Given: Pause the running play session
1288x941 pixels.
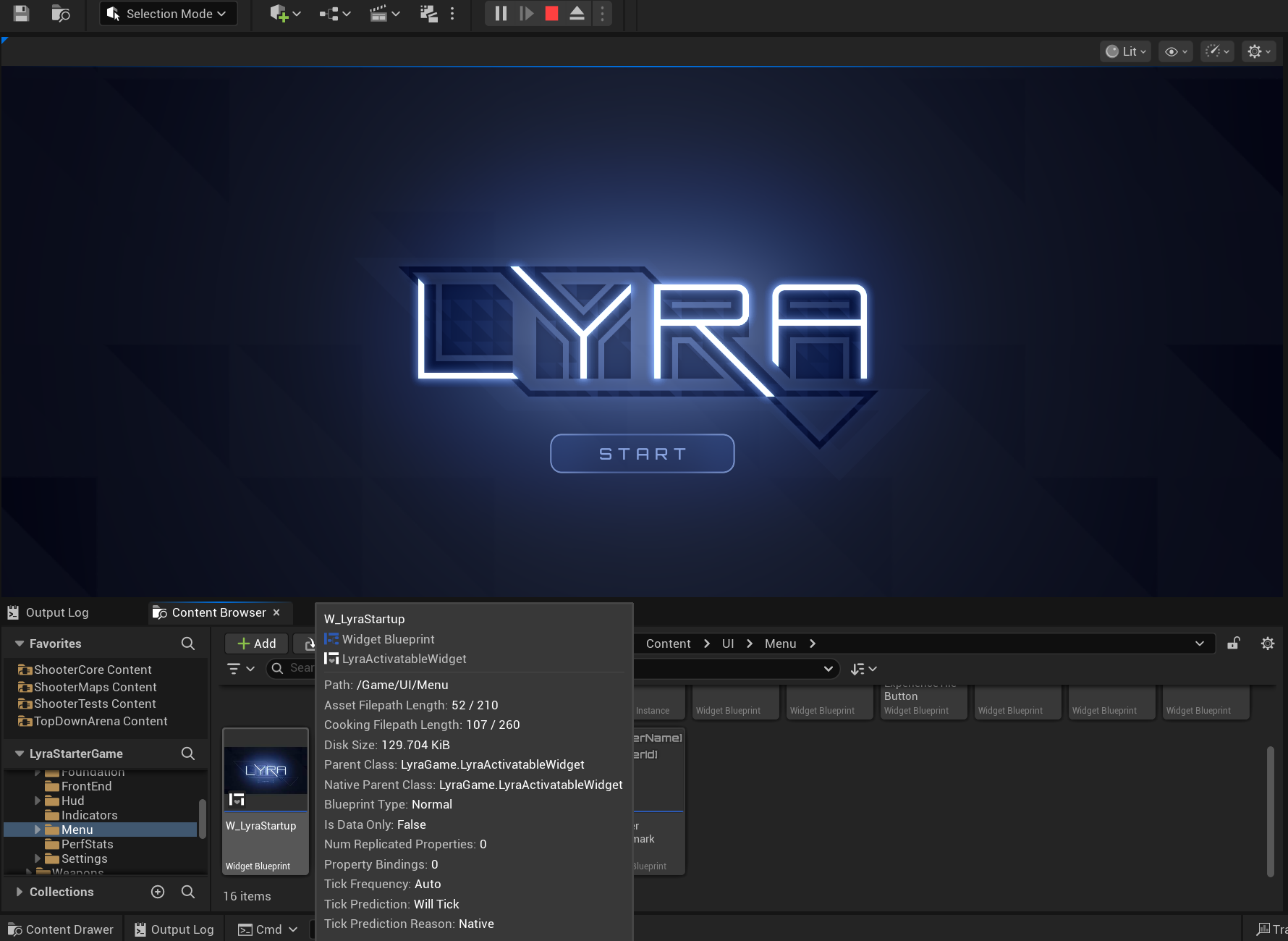Looking at the screenshot, I should 501,13.
